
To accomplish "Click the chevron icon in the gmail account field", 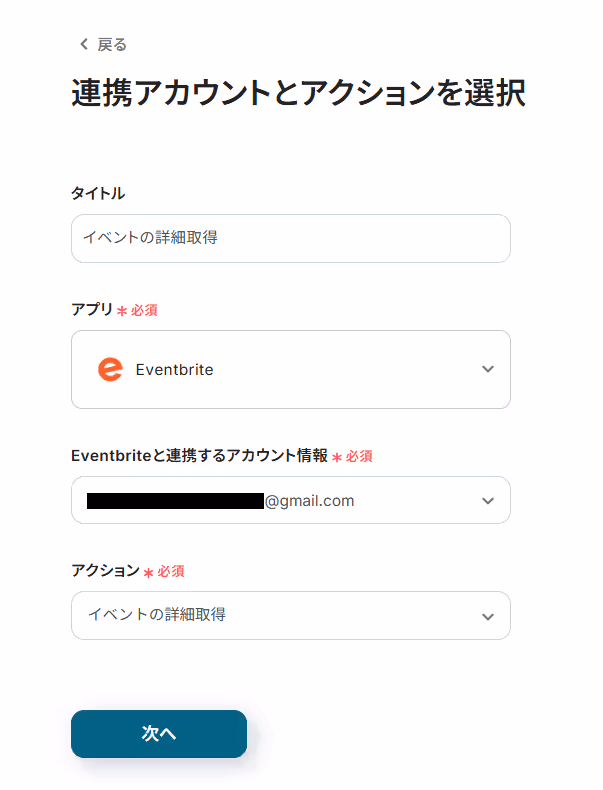I will pyautogui.click(x=488, y=501).
